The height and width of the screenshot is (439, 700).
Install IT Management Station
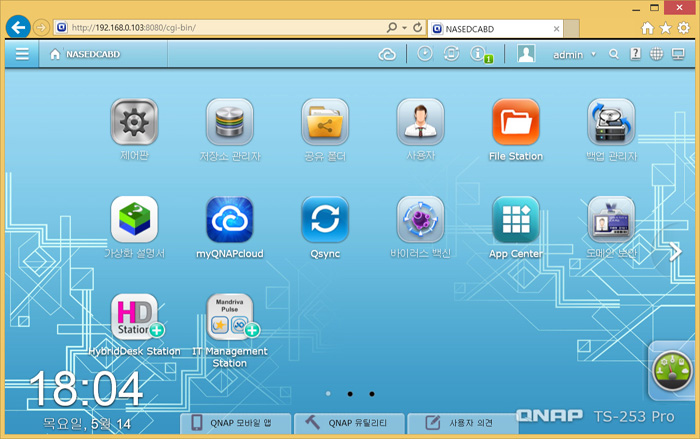[229, 317]
